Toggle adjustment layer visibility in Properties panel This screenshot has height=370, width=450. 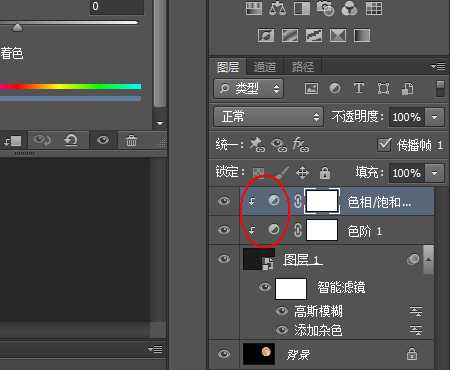pyautogui.click(x=103, y=140)
